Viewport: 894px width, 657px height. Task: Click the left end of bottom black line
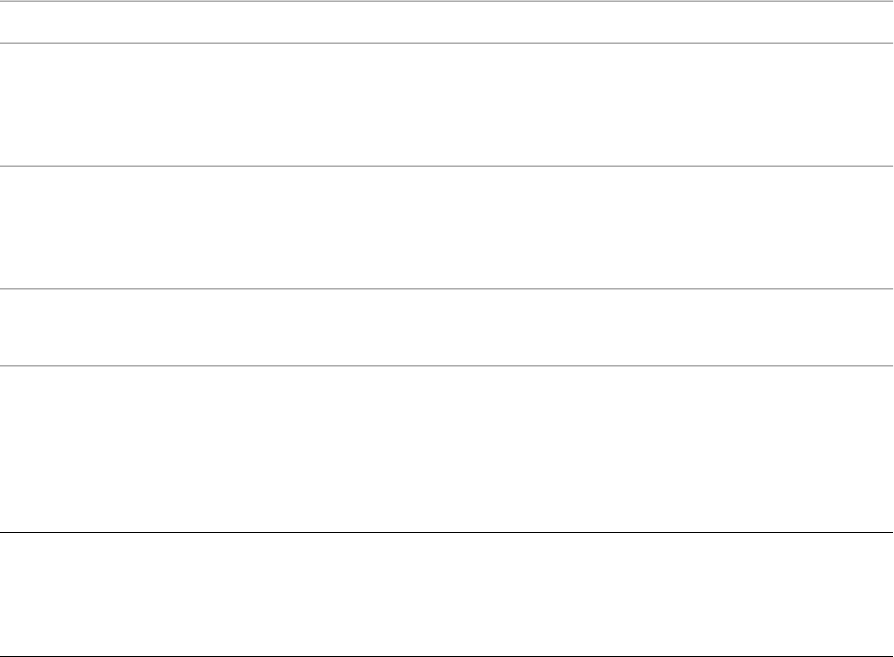4,656
